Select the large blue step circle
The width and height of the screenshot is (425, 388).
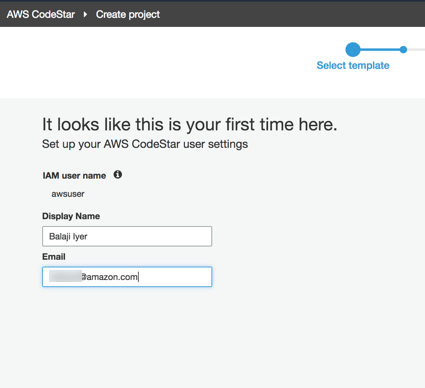click(353, 50)
